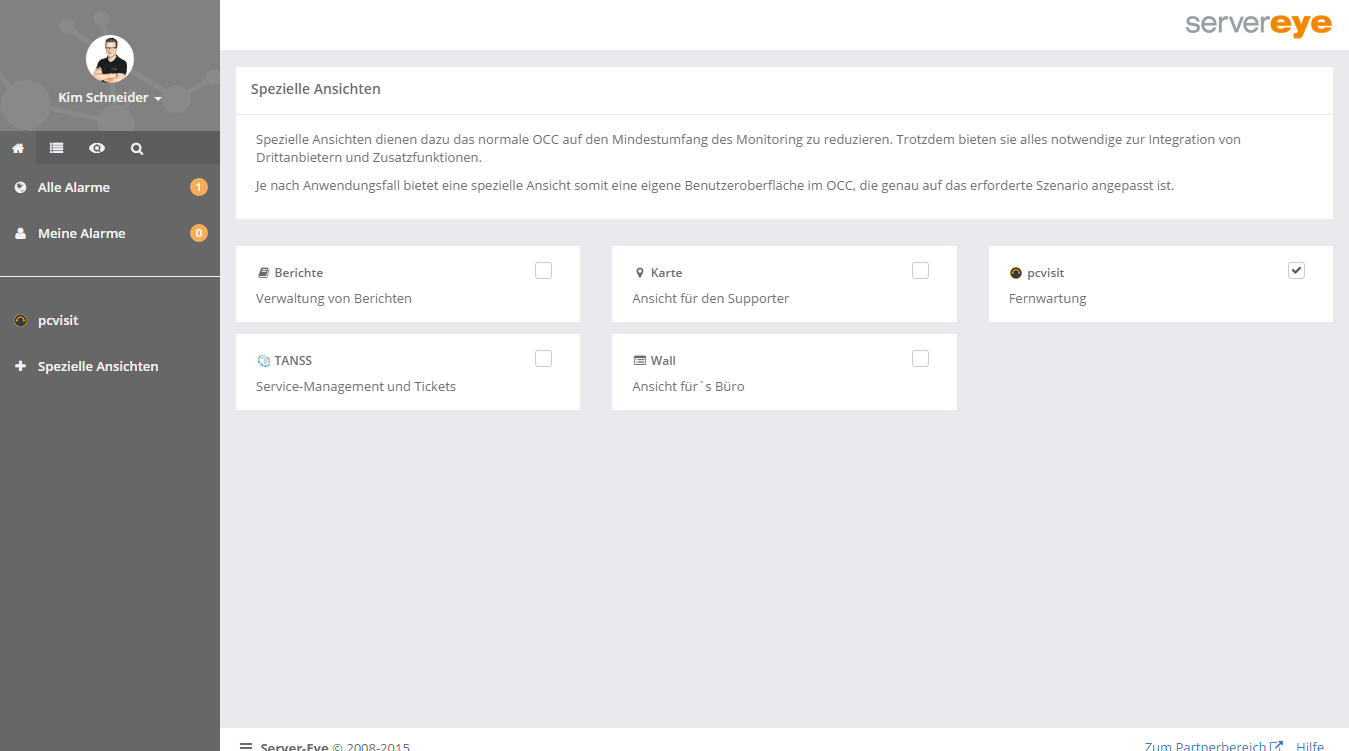Click the servereye logo
This screenshot has width=1349, height=751.
click(1258, 25)
